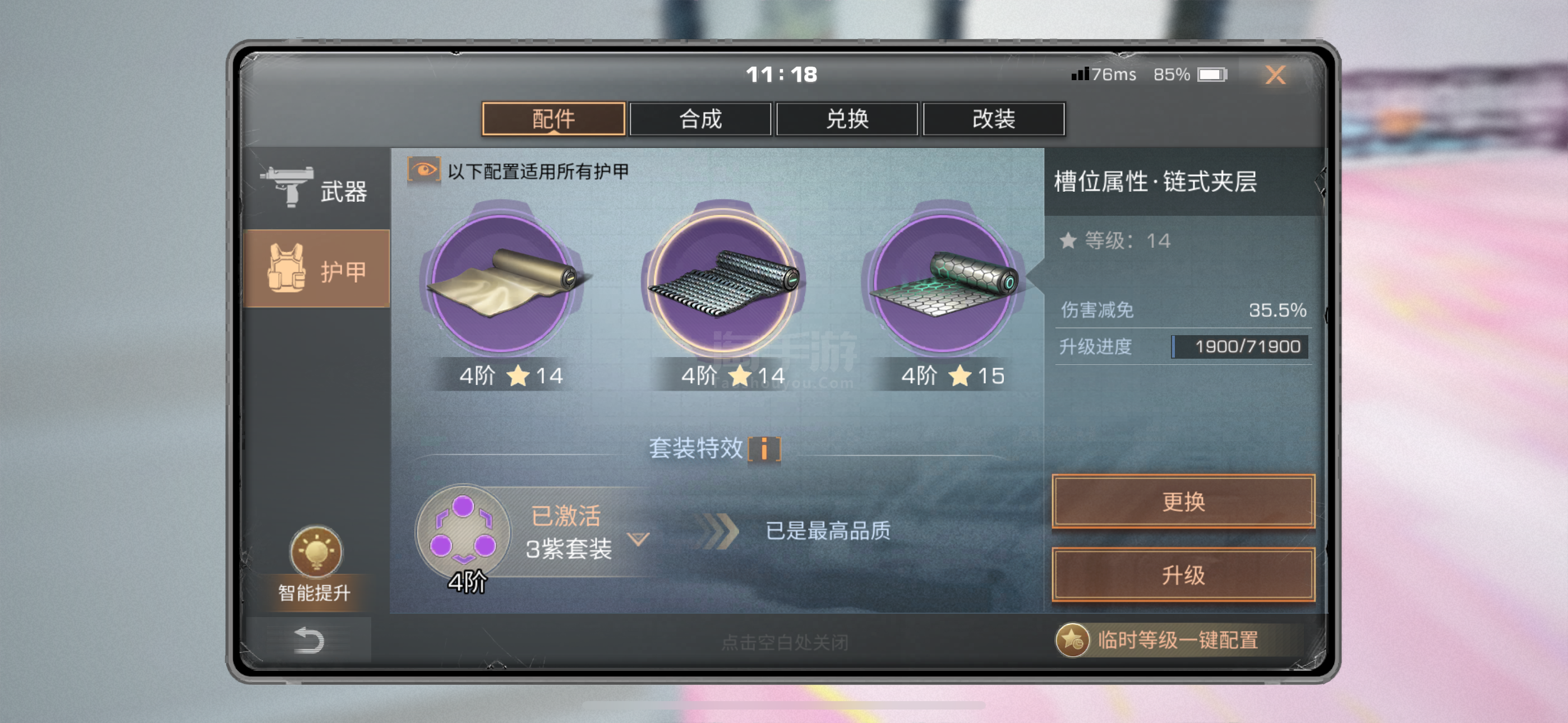Image resolution: width=1568 pixels, height=723 pixels.
Task: Click the 智能提升 lightbulb icon
Action: pos(315,552)
